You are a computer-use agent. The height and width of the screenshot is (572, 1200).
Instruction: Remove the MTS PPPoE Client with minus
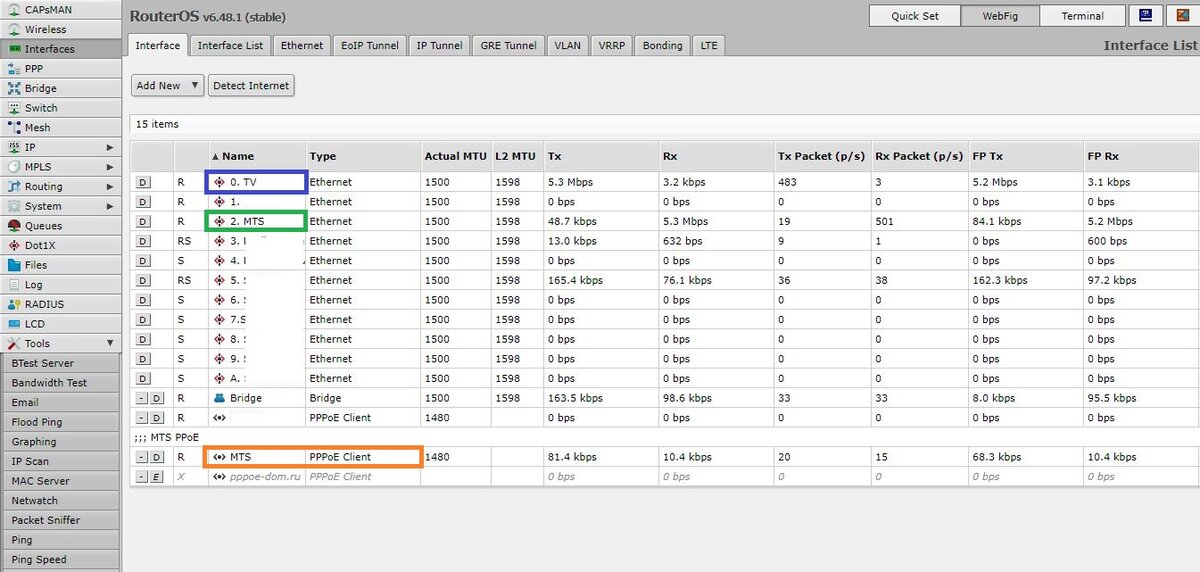[x=142, y=457]
